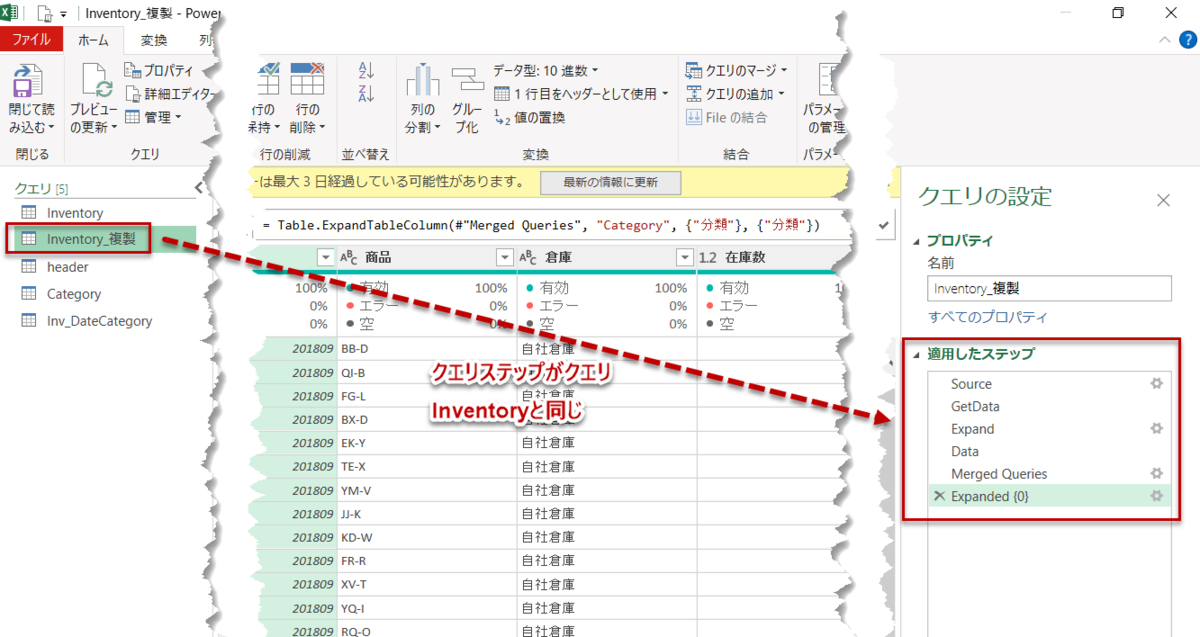Open 商品 column filter dropdown

[x=505, y=258]
